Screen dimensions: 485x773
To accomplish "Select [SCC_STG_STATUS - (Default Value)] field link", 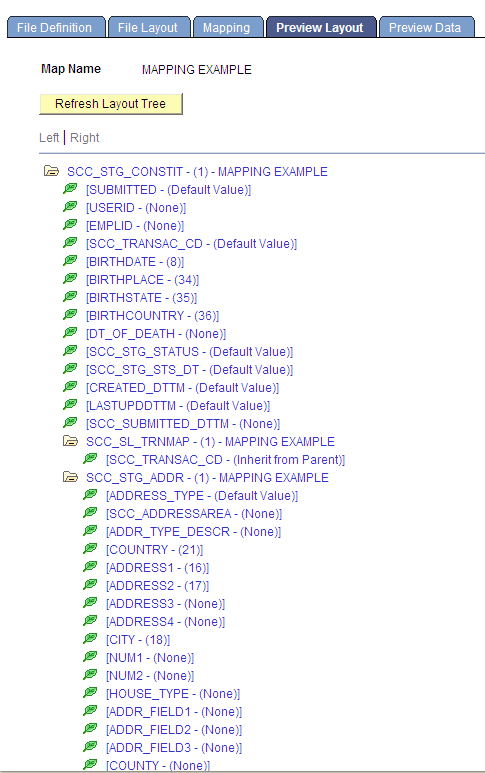I will click(x=190, y=351).
